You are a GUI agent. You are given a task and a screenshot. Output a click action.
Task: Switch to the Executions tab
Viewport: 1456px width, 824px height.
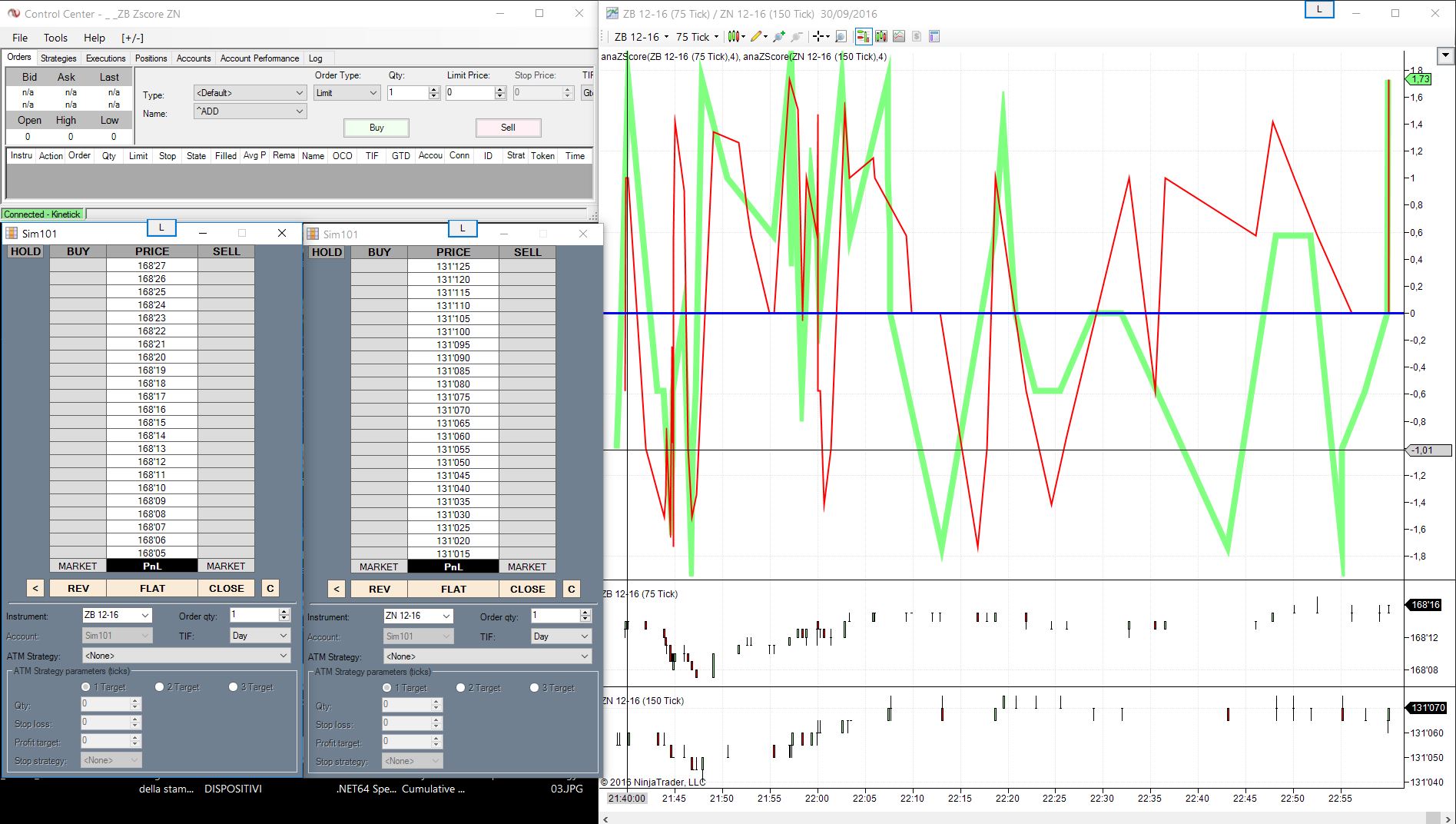(105, 58)
